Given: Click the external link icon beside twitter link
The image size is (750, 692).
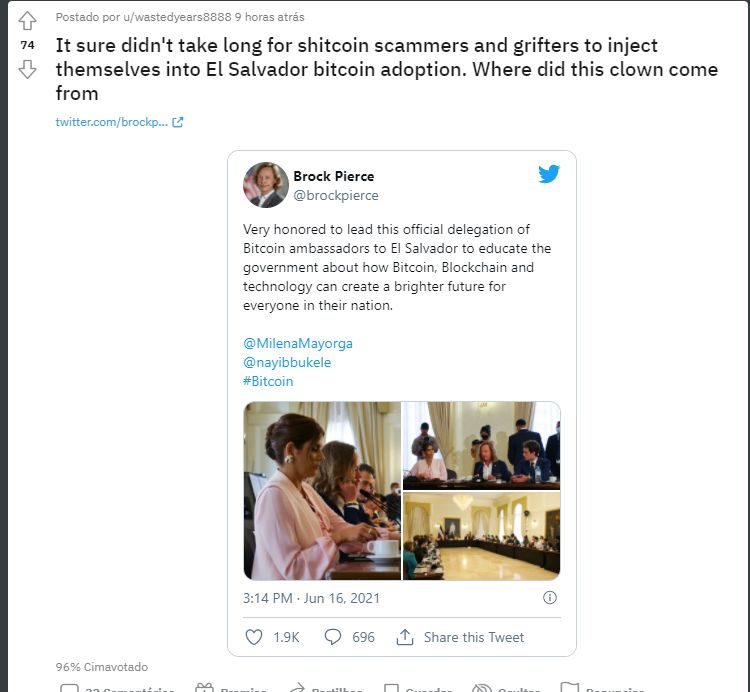Looking at the screenshot, I should 177,122.
